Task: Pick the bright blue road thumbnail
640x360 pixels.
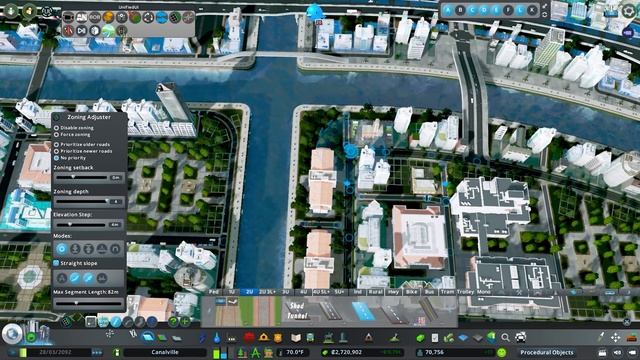Action: click(362, 311)
